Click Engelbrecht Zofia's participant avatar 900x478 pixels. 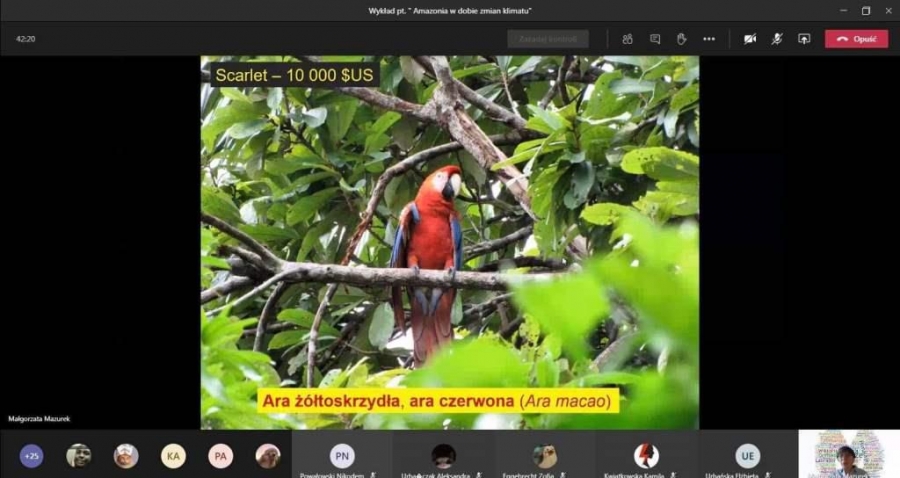(x=544, y=456)
